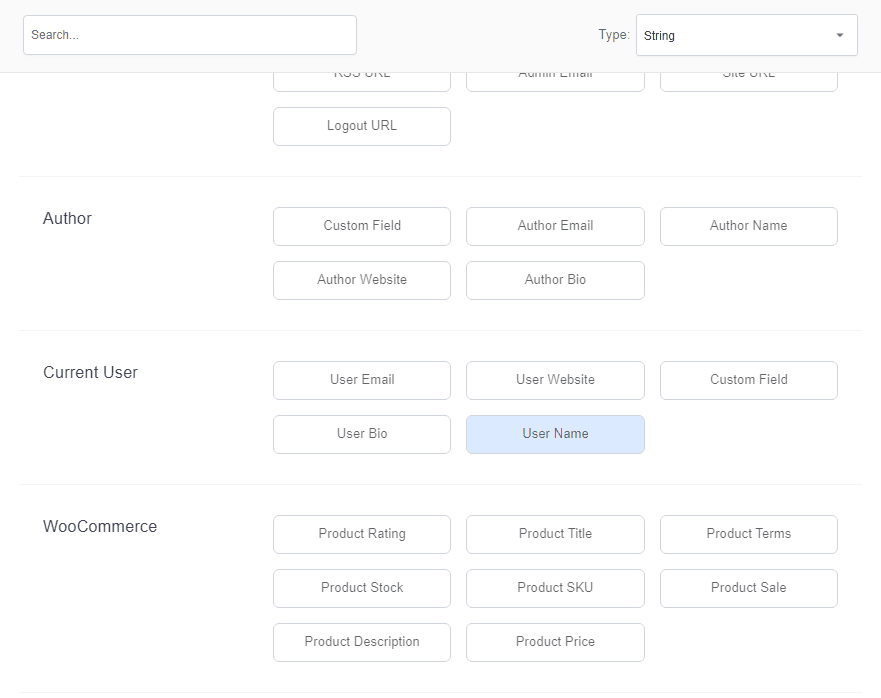Screen dimensions: 881x698
Task: Choose the Product Sale field
Action: (x=748, y=588)
